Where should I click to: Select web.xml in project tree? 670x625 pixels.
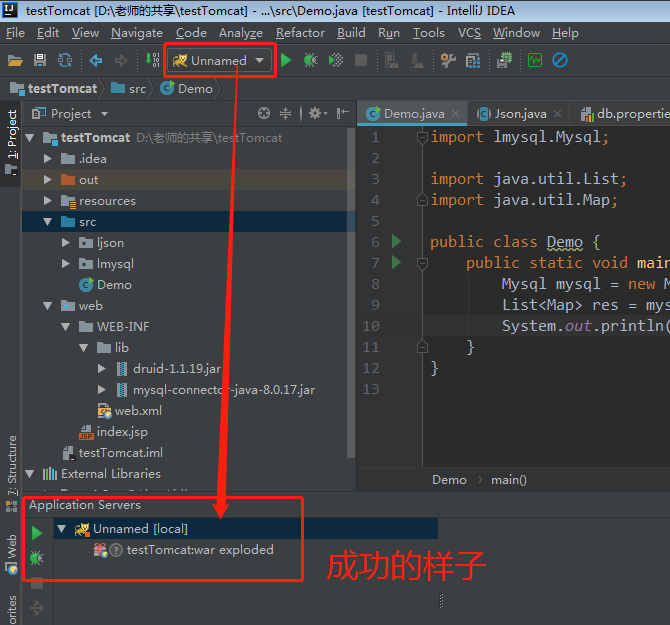129,411
